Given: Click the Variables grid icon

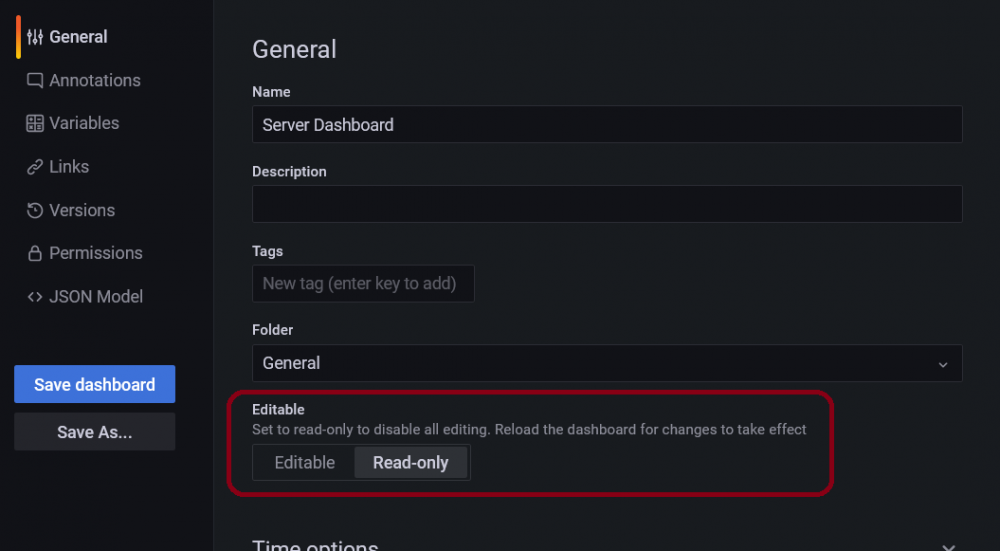Looking at the screenshot, I should 35,123.
